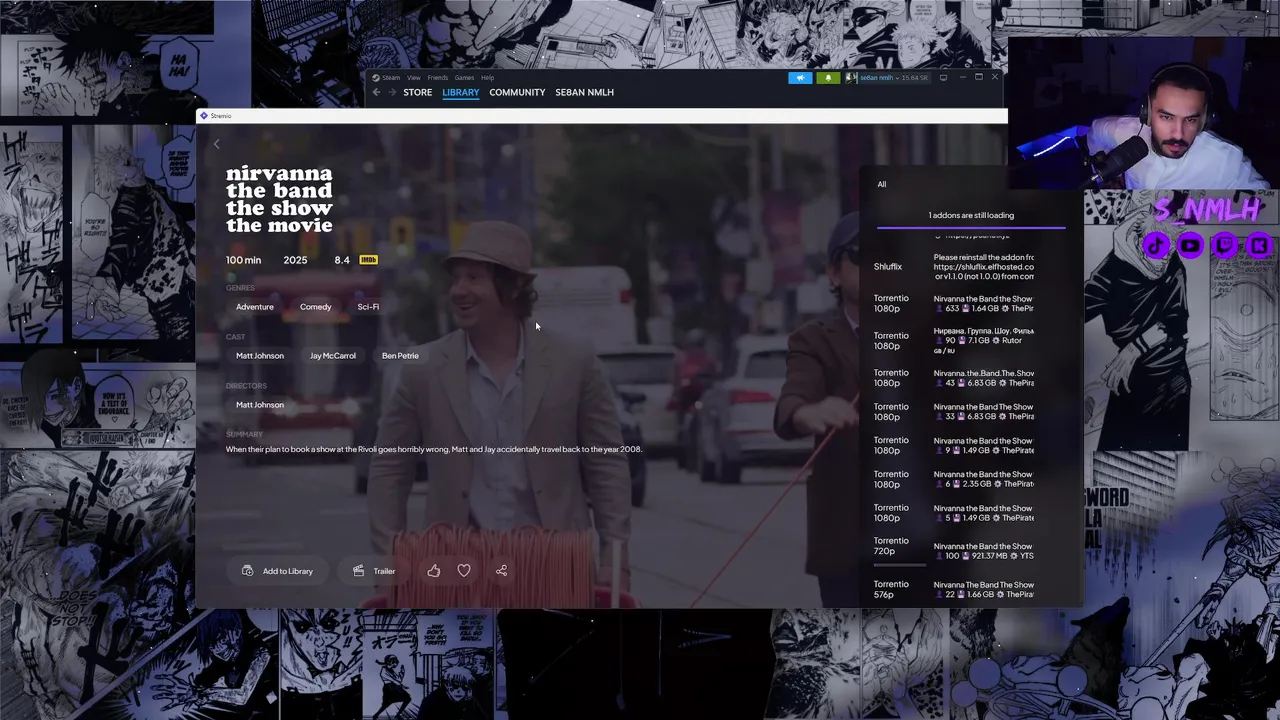Open Twitch icon on stream overlay
The width and height of the screenshot is (1280, 720).
(x=1225, y=245)
